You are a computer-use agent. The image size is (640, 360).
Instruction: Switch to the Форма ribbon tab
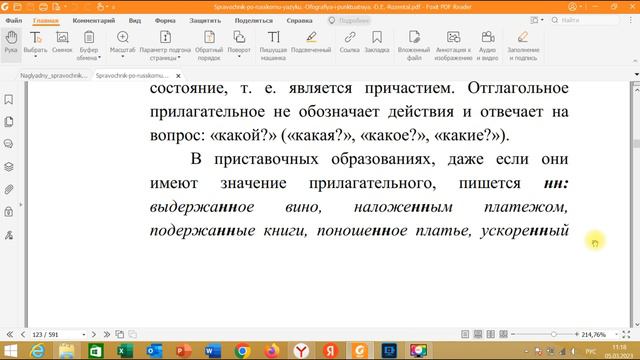[x=165, y=20]
